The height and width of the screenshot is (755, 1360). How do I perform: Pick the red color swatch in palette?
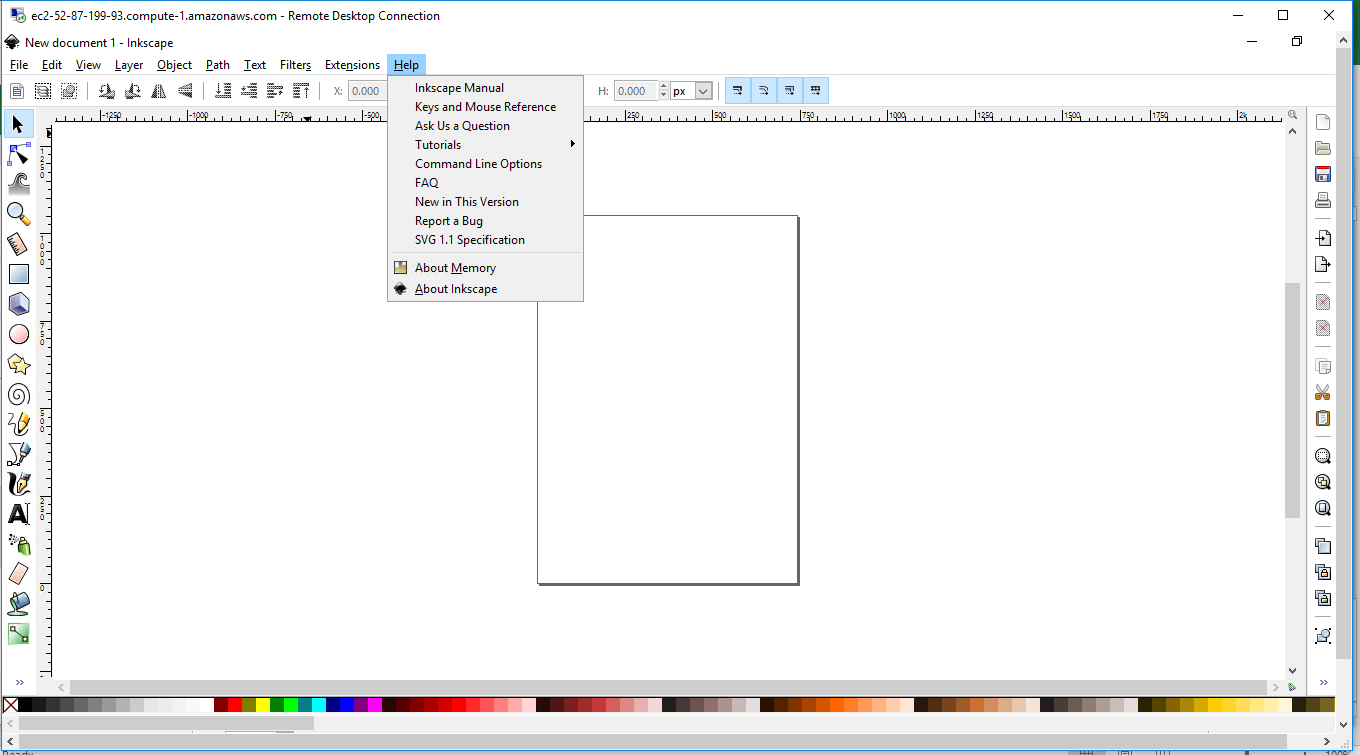(235, 705)
